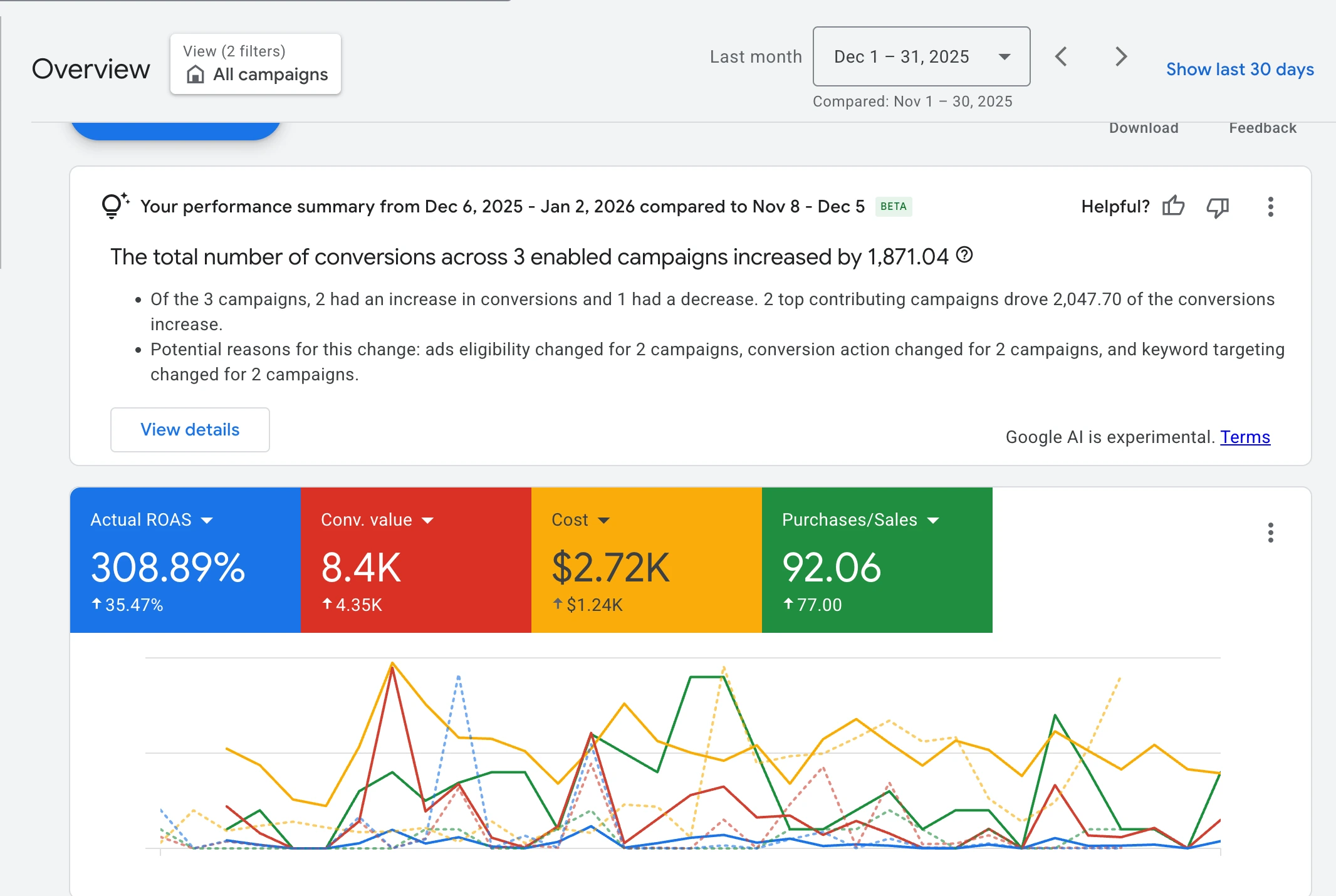
Task: Expand the Cost metric dropdown
Action: coord(604,520)
